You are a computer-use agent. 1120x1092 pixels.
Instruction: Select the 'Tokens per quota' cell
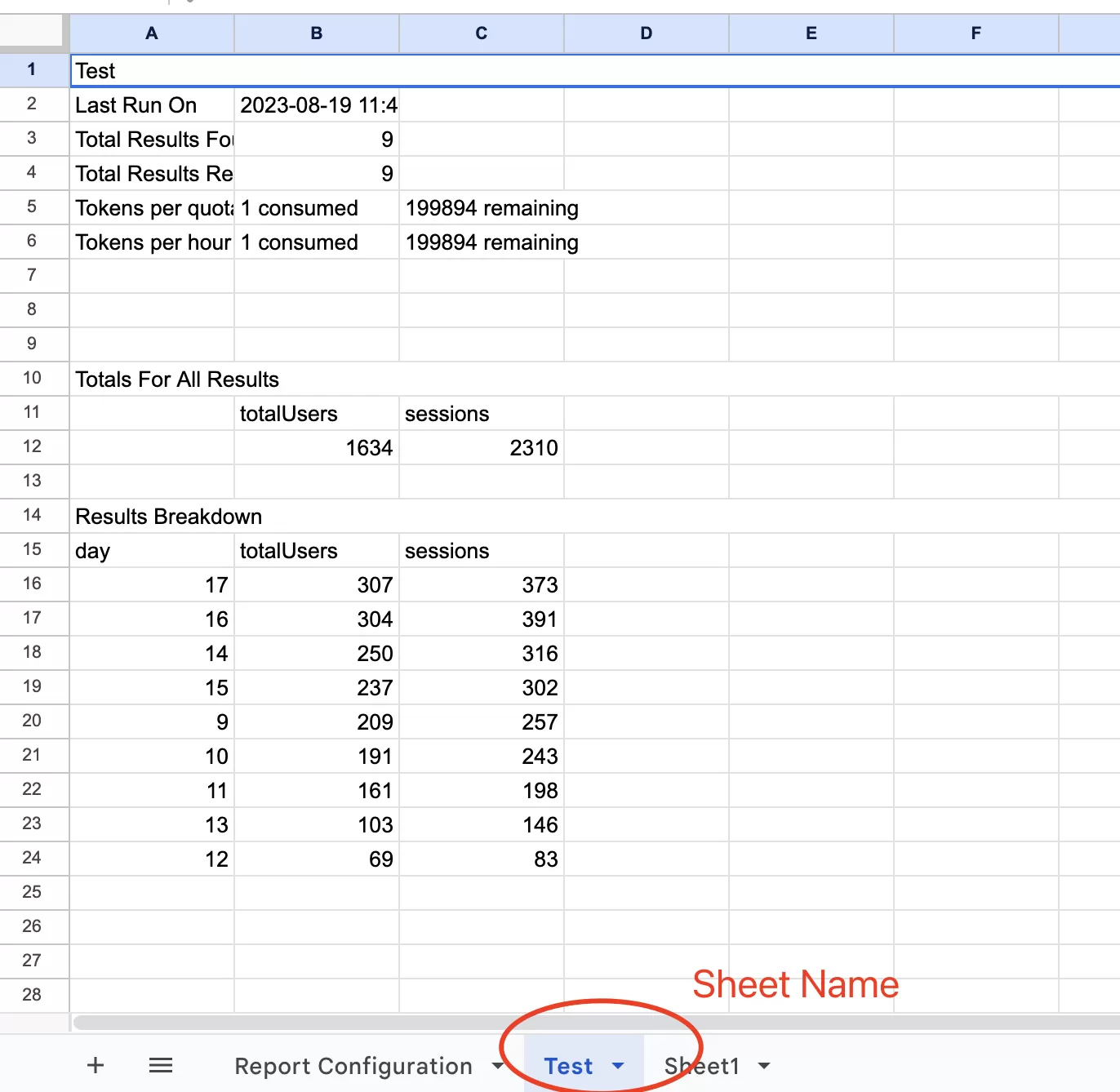[x=152, y=208]
